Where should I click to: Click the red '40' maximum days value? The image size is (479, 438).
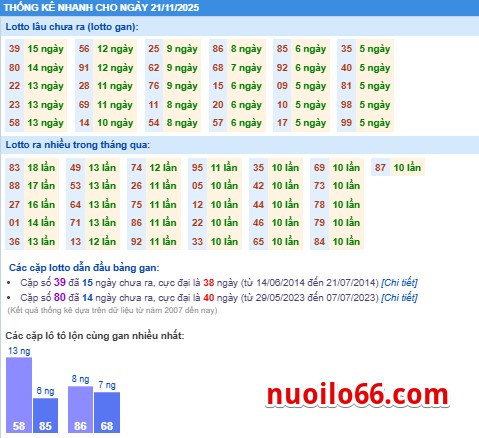(x=209, y=297)
